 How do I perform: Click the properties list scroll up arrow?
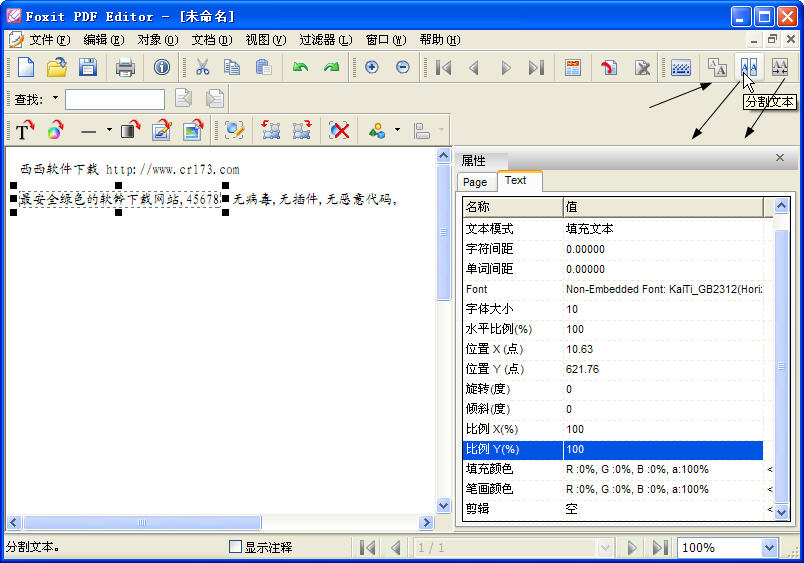coord(781,206)
